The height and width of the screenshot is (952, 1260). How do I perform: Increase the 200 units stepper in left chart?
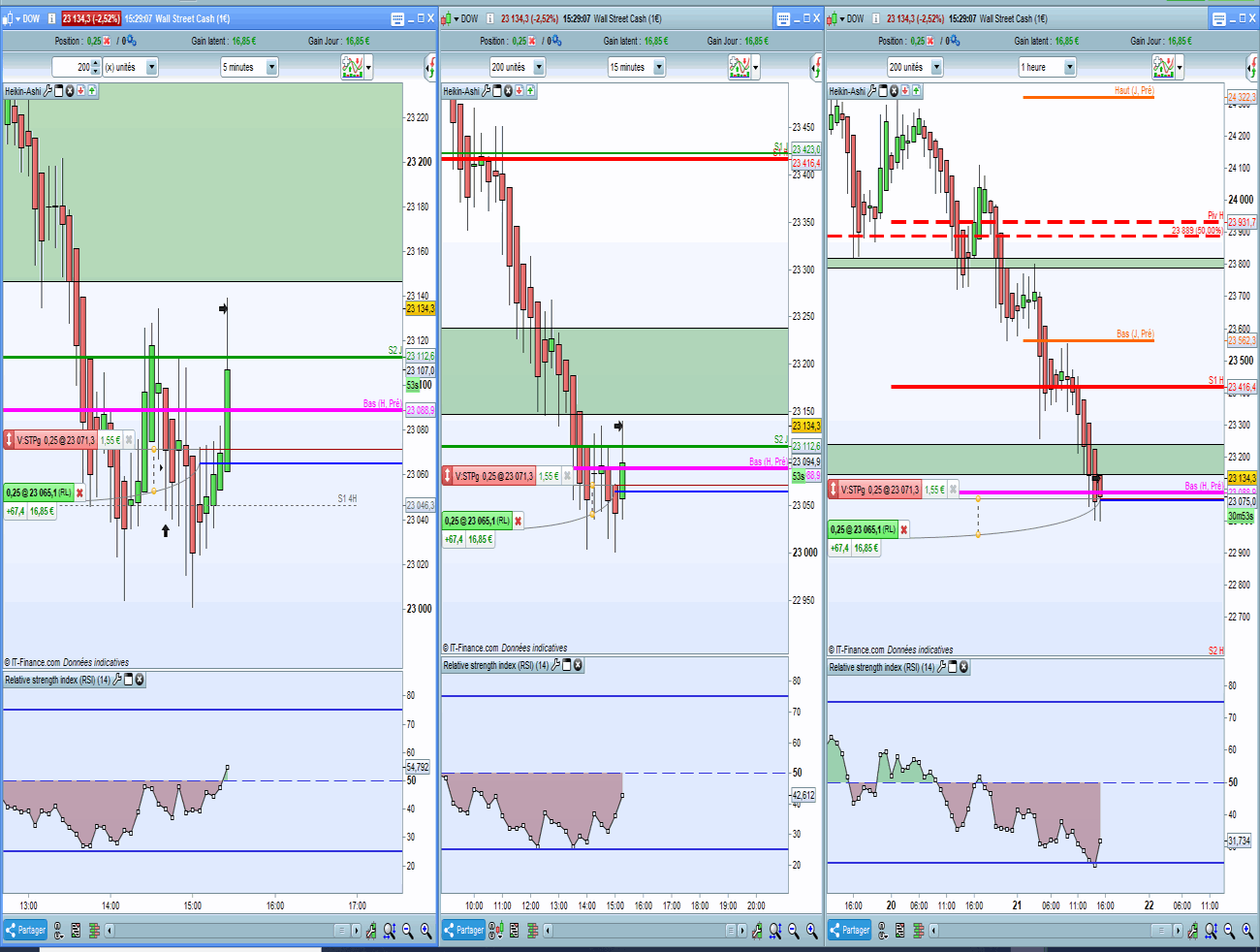[x=95, y=63]
